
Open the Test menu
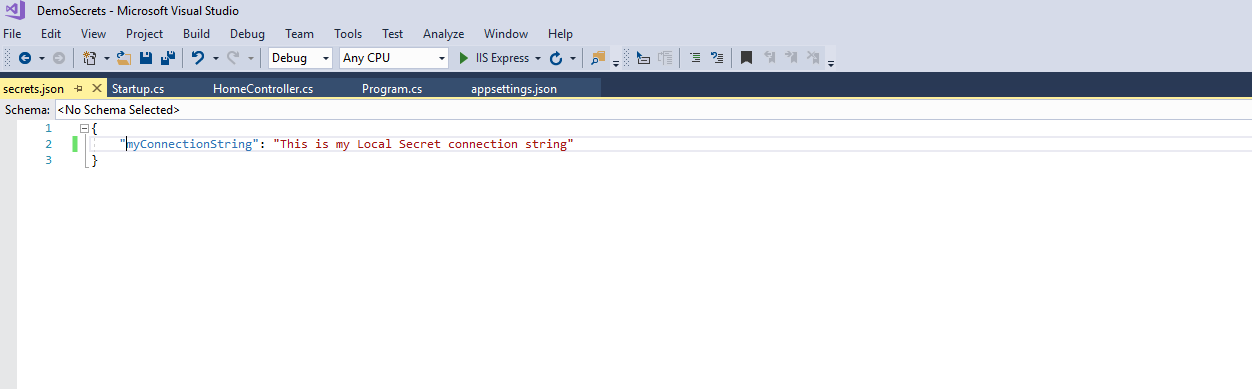click(392, 33)
